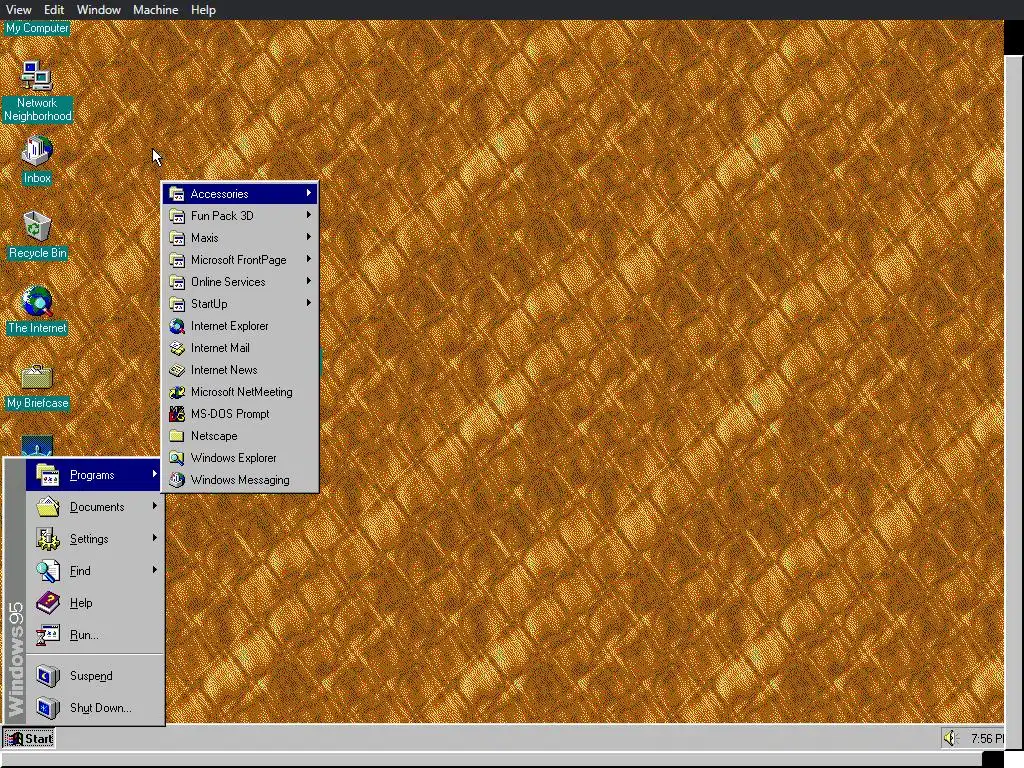Click the Suspend icon in Start menu

pyautogui.click(x=48, y=676)
